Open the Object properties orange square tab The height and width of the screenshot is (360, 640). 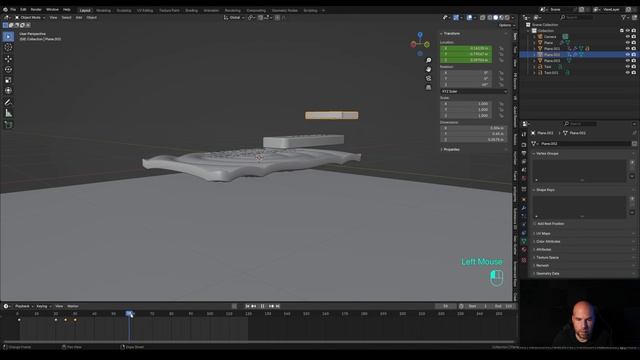[524, 200]
